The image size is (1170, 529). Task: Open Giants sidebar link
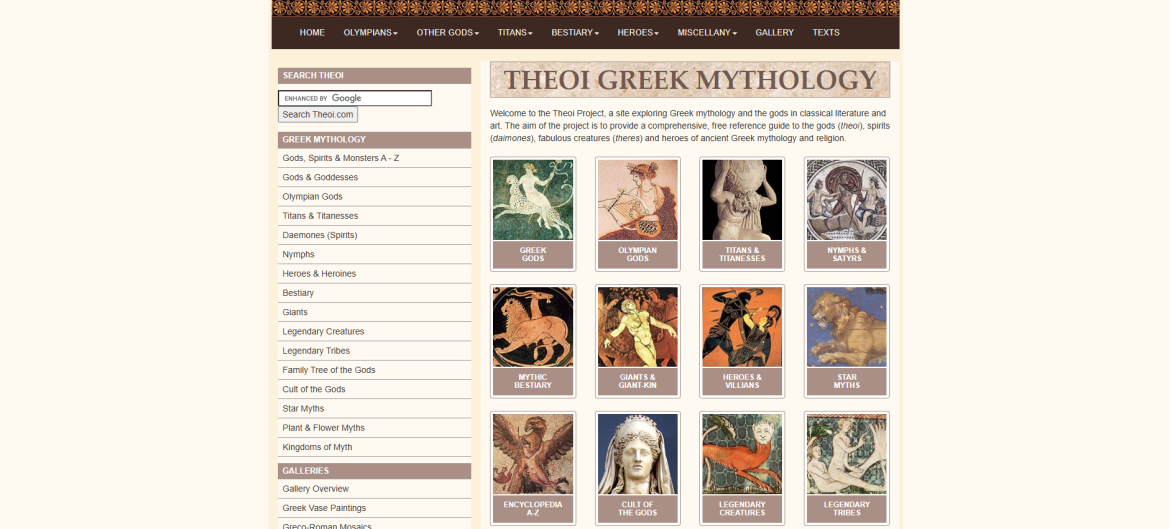tap(374, 313)
